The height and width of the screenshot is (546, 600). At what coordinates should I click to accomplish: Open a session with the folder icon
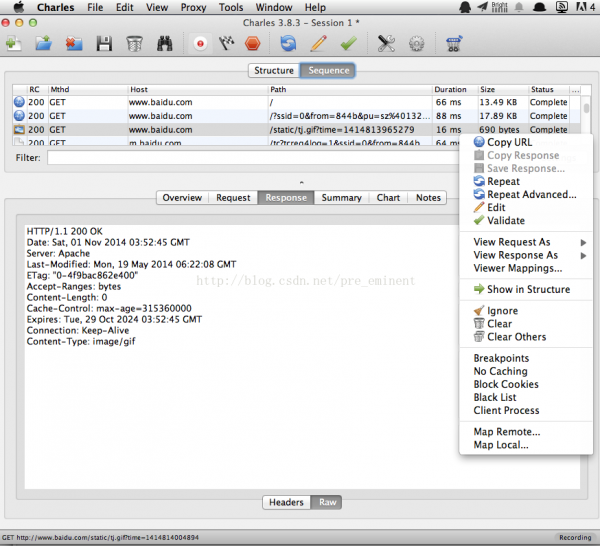pos(44,43)
